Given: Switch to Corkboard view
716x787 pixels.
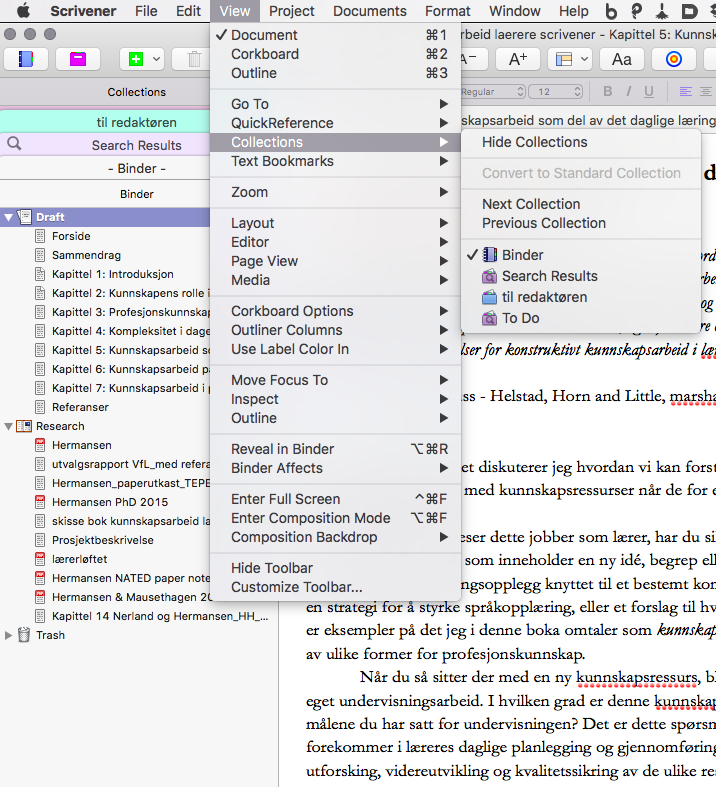Looking at the screenshot, I should pos(335,54).
